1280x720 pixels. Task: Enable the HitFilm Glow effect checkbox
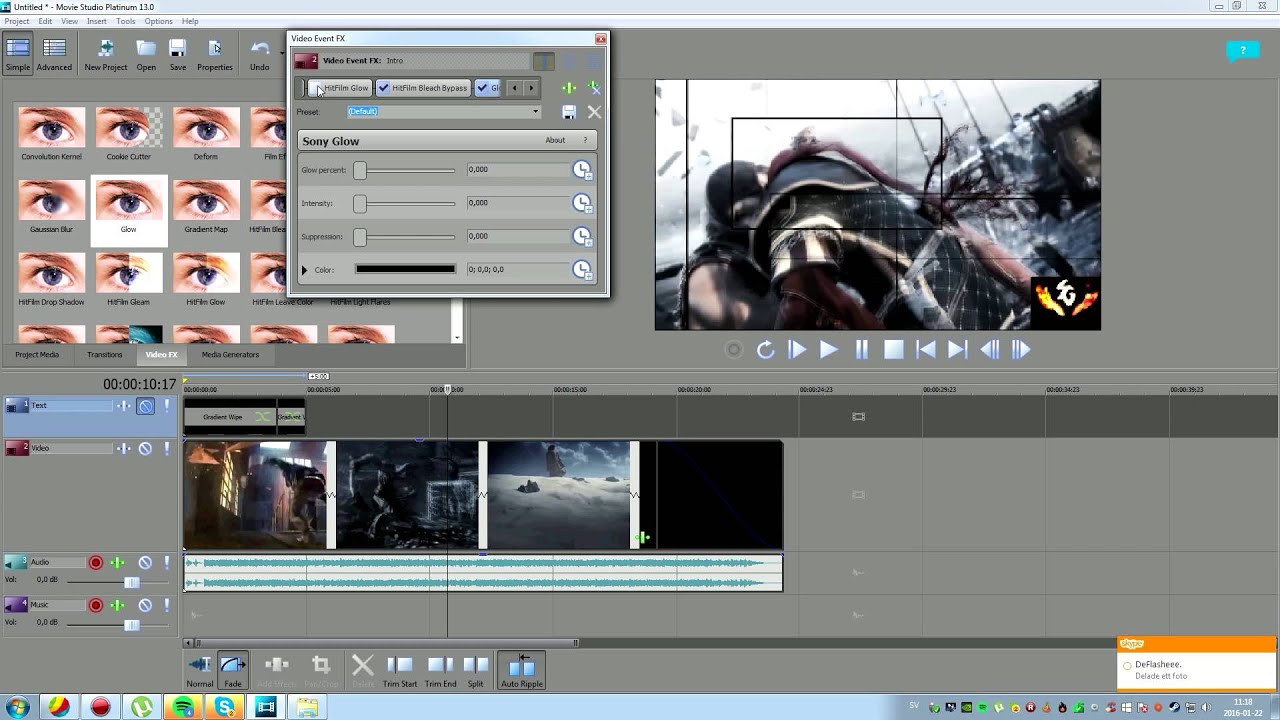pyautogui.click(x=316, y=88)
